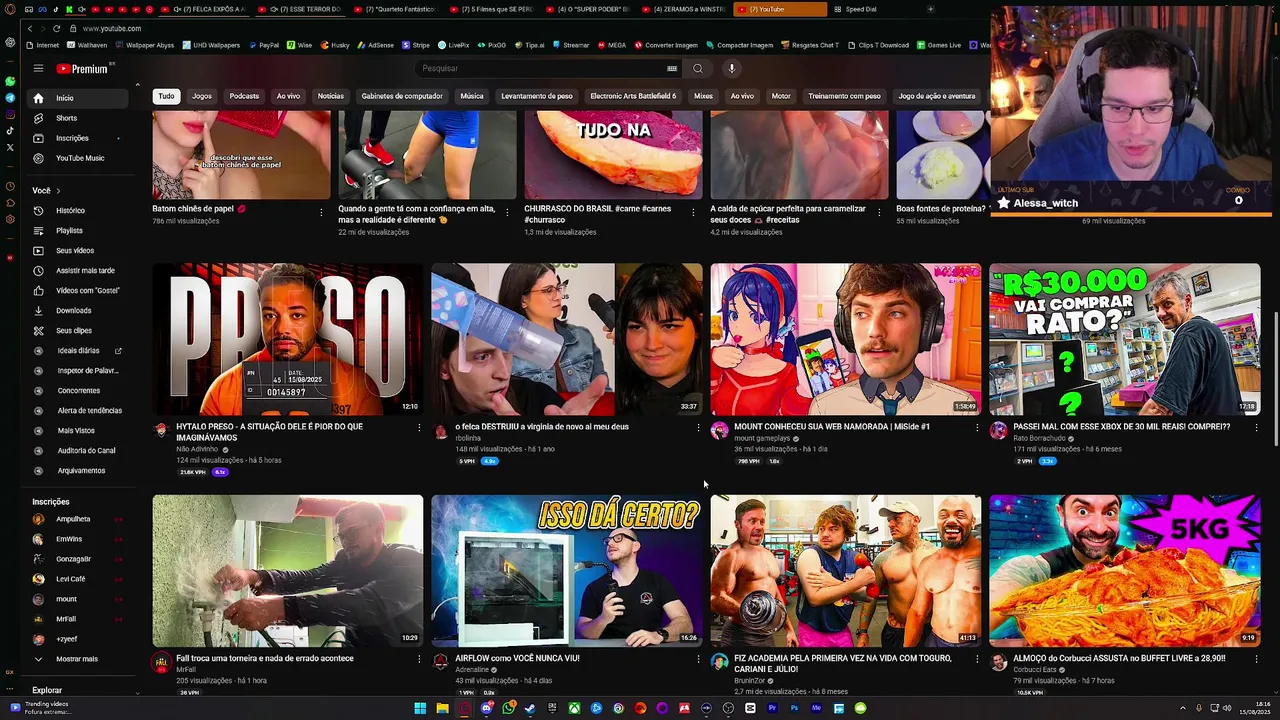
Task: Open the on-screen keyboard icon in search box
Action: pyautogui.click(x=672, y=69)
